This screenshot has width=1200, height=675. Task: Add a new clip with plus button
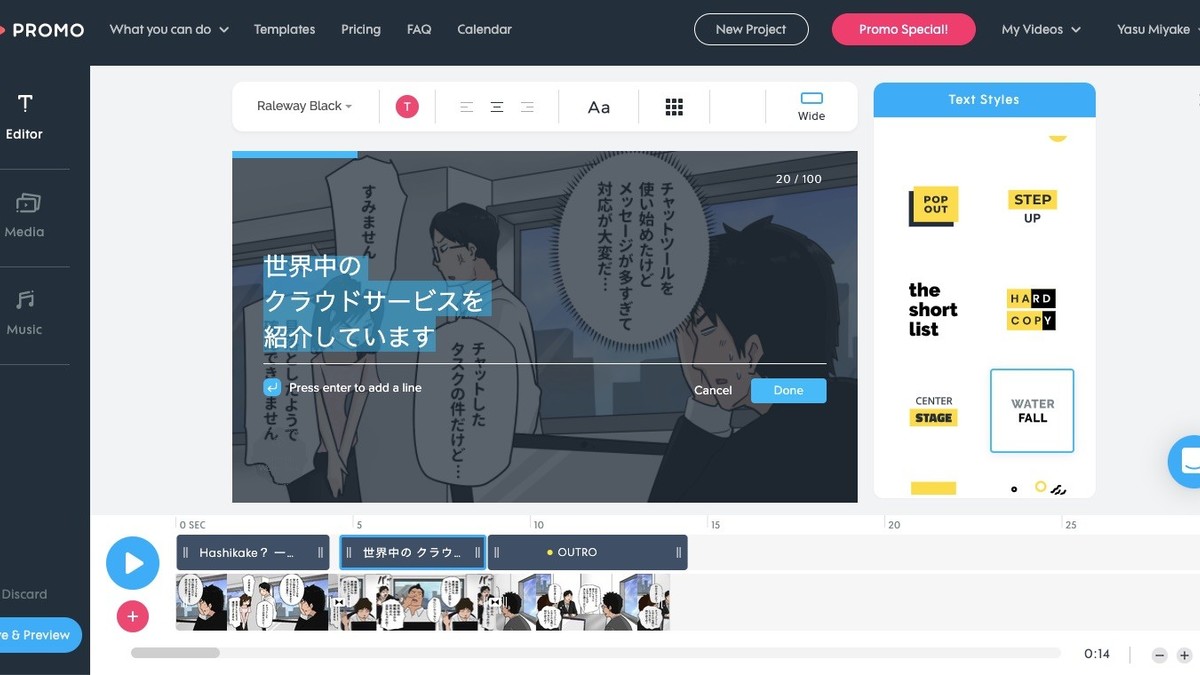pyautogui.click(x=132, y=616)
